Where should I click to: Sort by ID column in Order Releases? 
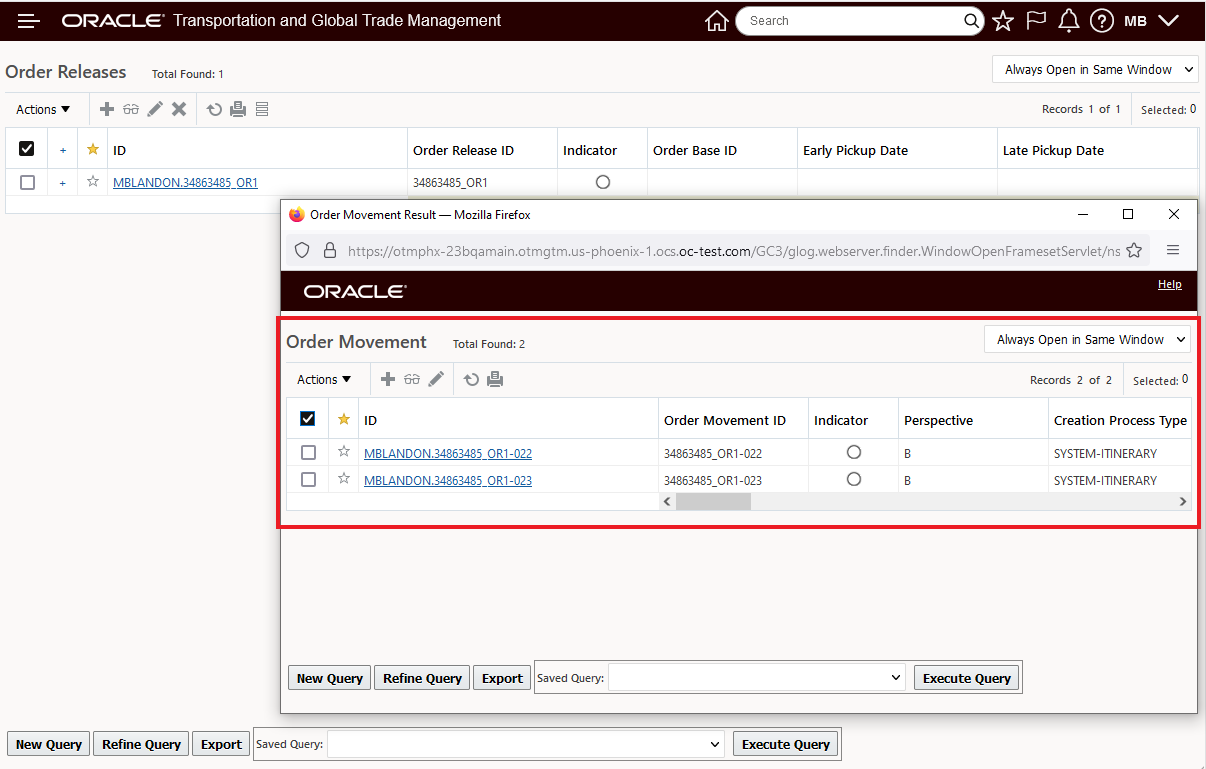tap(119, 150)
